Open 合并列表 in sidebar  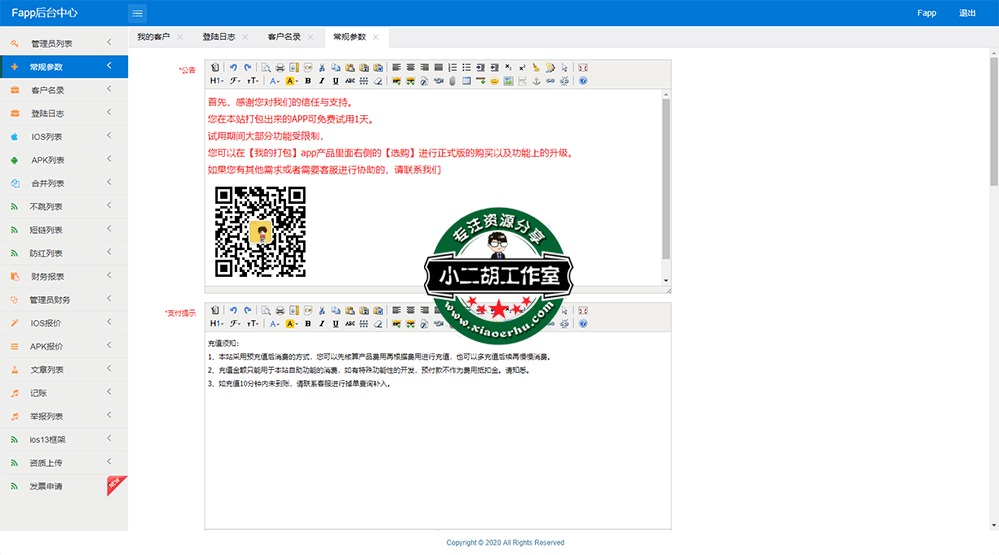[x=64, y=183]
